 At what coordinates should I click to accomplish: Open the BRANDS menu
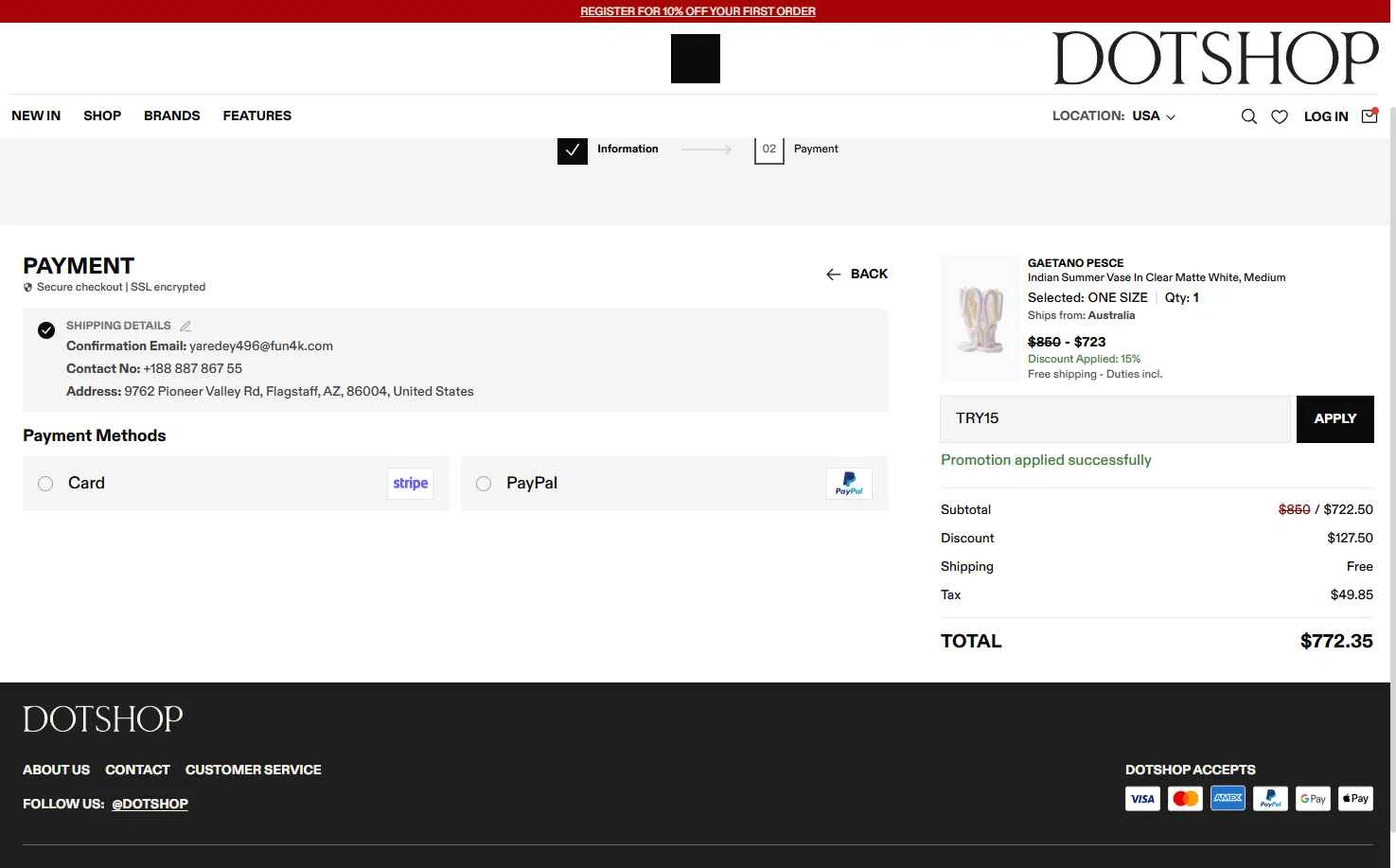coord(172,115)
